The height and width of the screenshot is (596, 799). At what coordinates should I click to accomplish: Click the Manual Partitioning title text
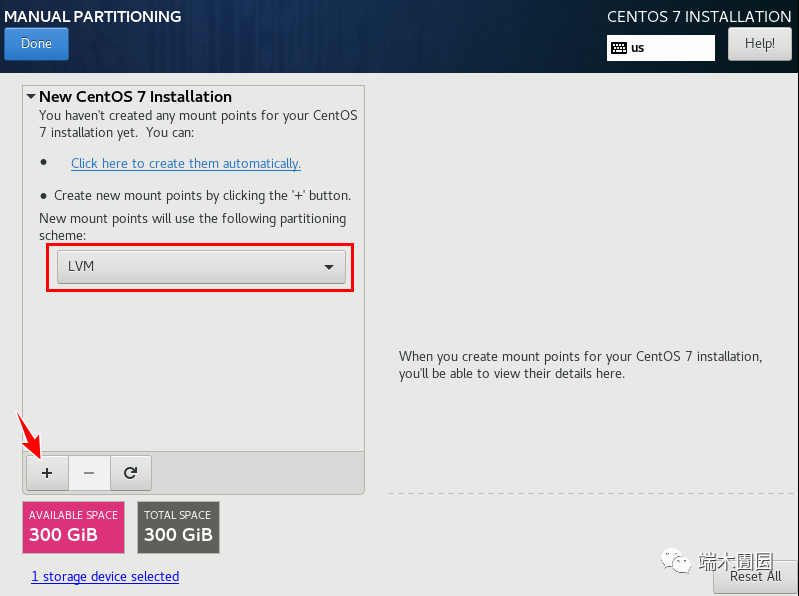tap(93, 16)
